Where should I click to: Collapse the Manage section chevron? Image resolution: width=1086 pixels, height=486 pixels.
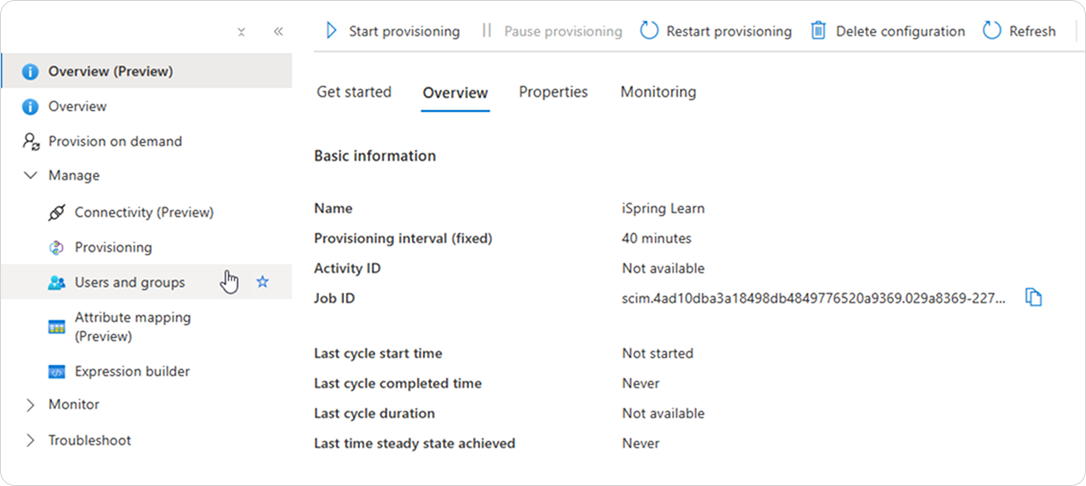click(30, 176)
